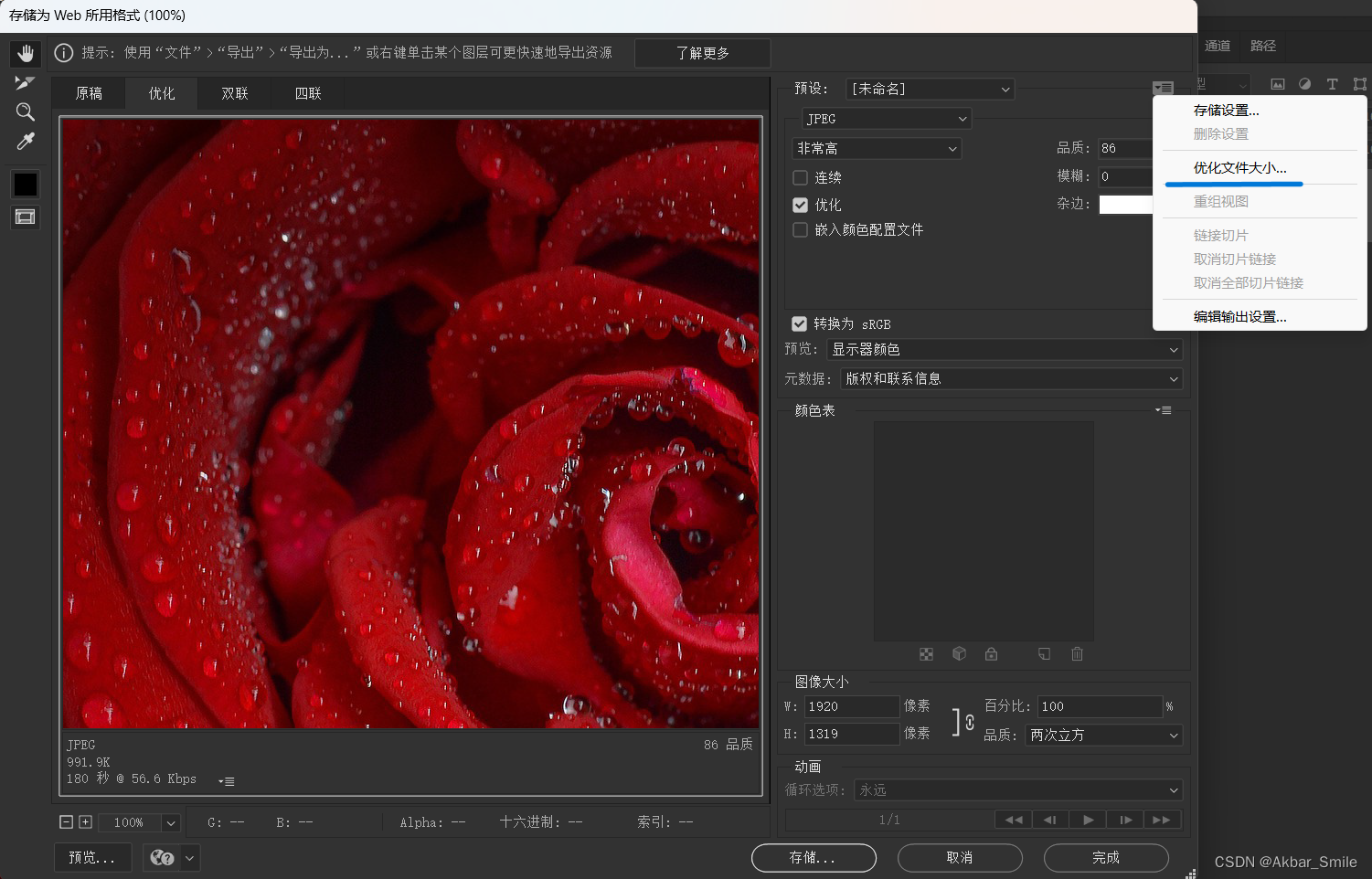Jump to first animation frame
Screen dimensions: 1372x879
coord(1014,820)
